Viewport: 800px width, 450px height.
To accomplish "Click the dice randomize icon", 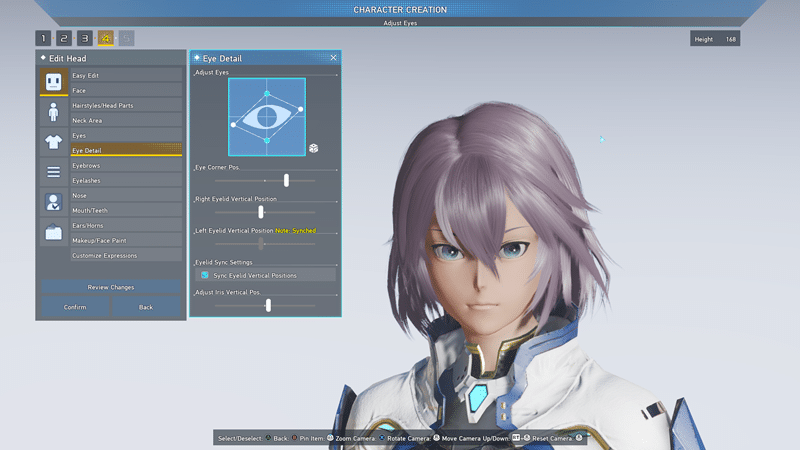I will 313,148.
